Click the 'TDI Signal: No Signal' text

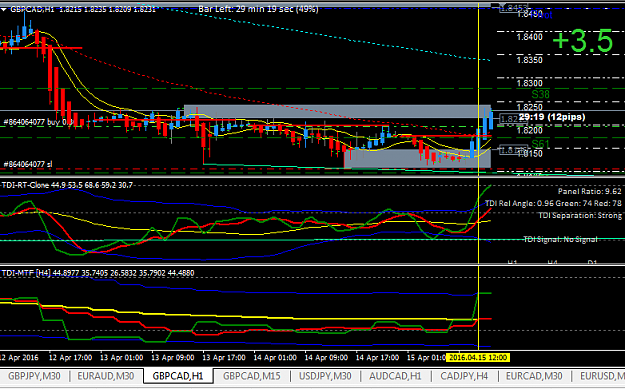coord(560,239)
